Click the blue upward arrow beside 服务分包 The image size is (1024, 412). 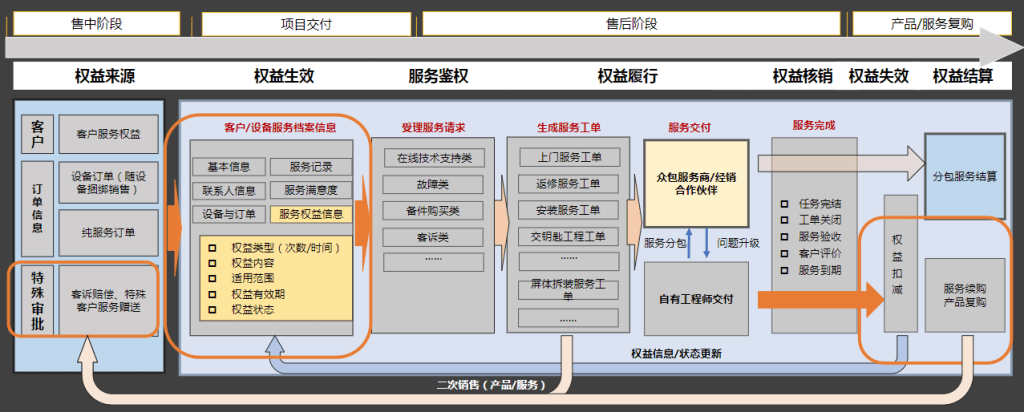click(x=690, y=243)
